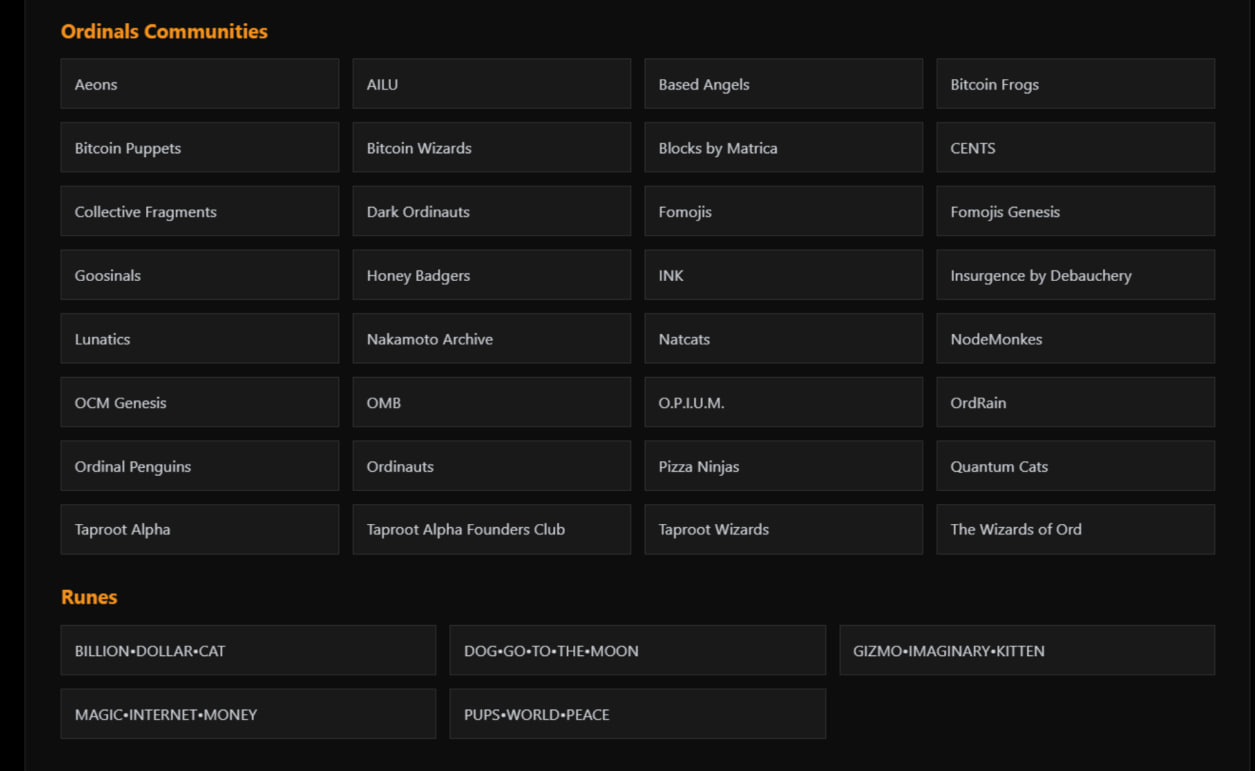Image resolution: width=1255 pixels, height=771 pixels.
Task: Select MAGIC•INTERNET•MONEY rune
Action: point(248,714)
